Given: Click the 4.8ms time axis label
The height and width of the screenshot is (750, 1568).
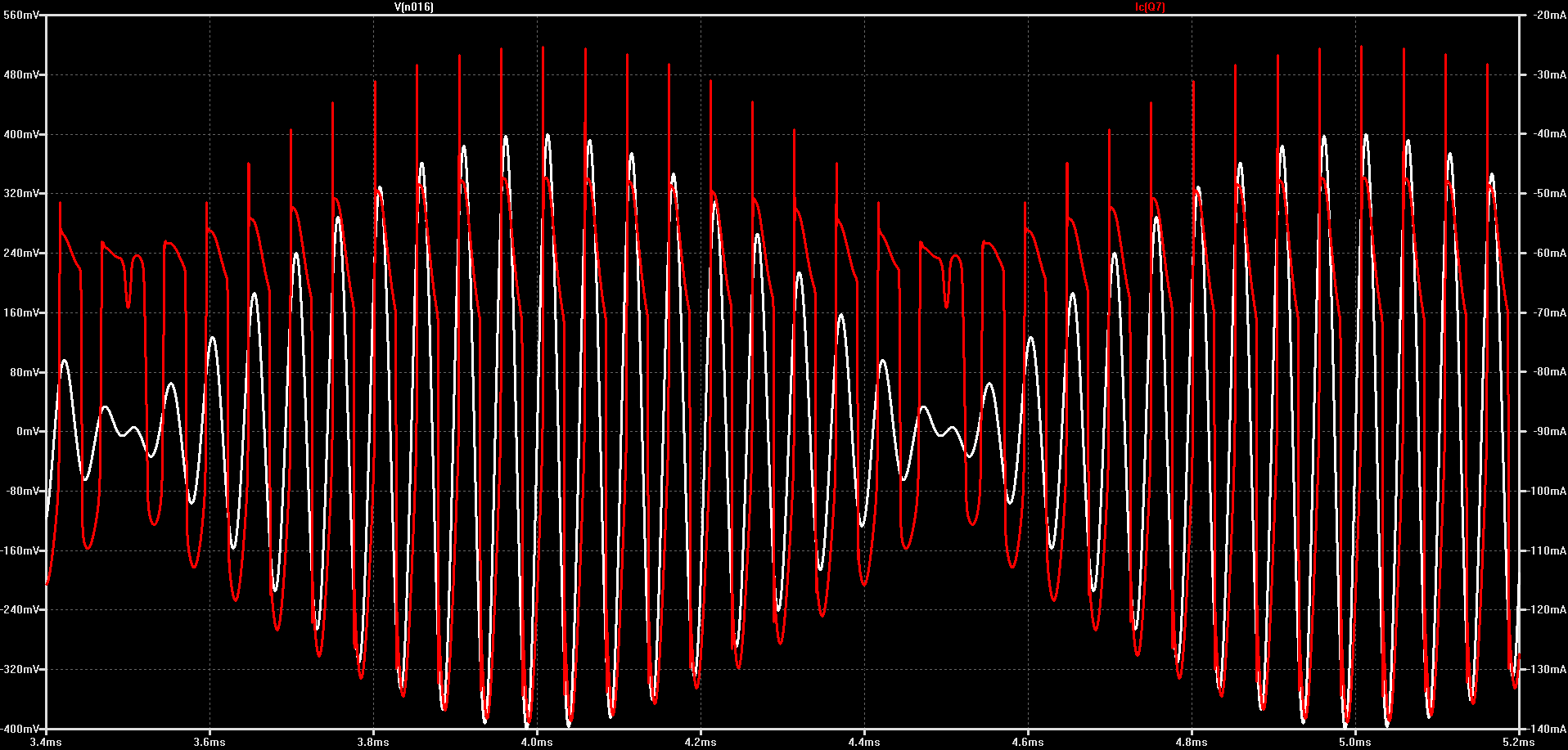Looking at the screenshot, I should [x=1192, y=743].
